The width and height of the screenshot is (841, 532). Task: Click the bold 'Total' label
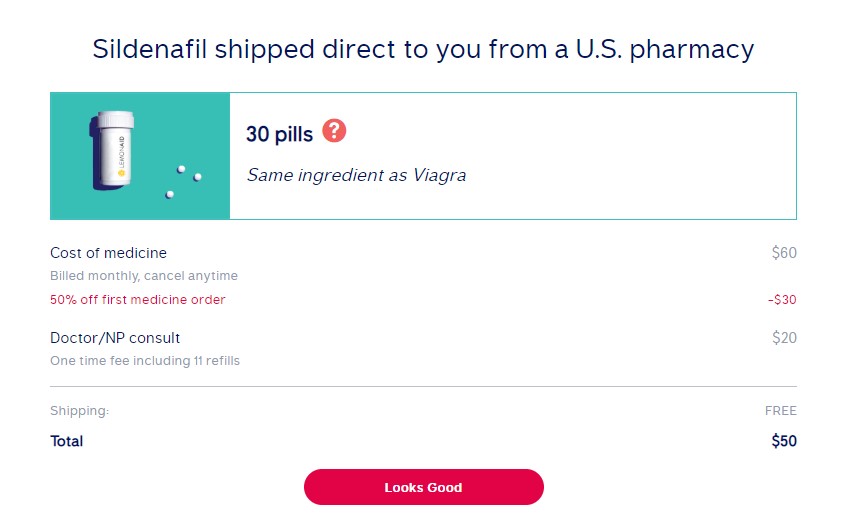click(x=67, y=441)
